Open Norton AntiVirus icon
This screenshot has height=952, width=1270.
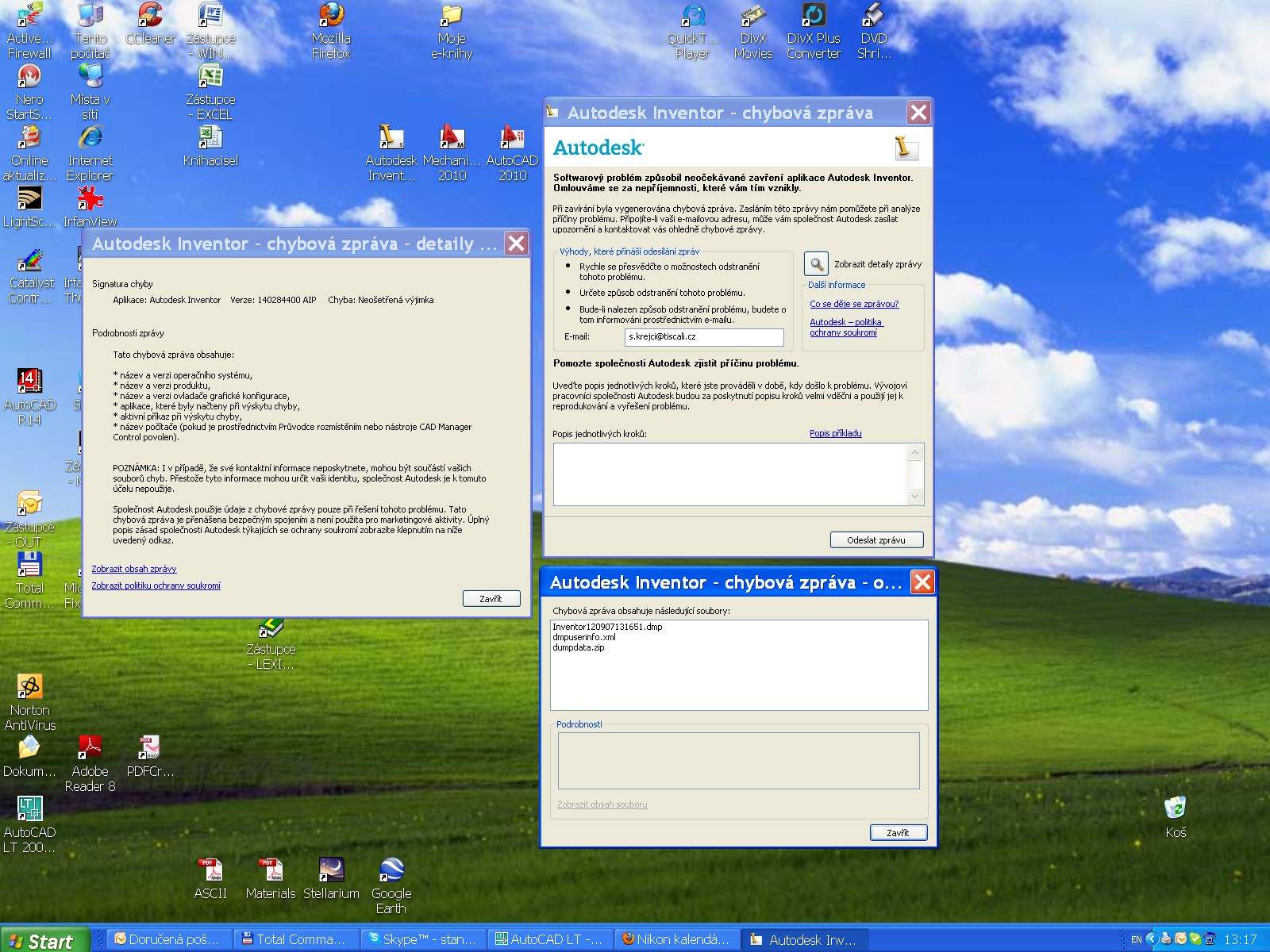(x=29, y=702)
